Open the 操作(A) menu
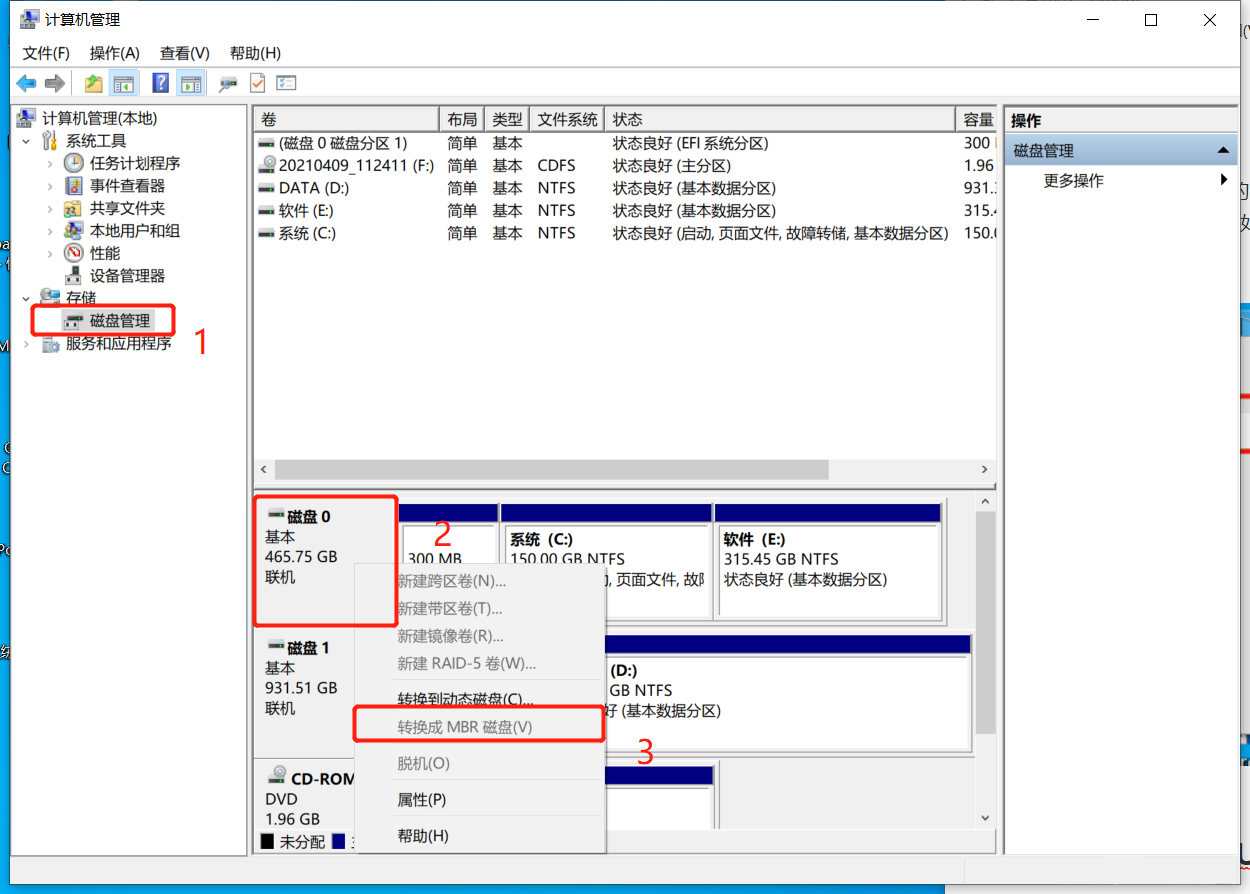 [114, 53]
